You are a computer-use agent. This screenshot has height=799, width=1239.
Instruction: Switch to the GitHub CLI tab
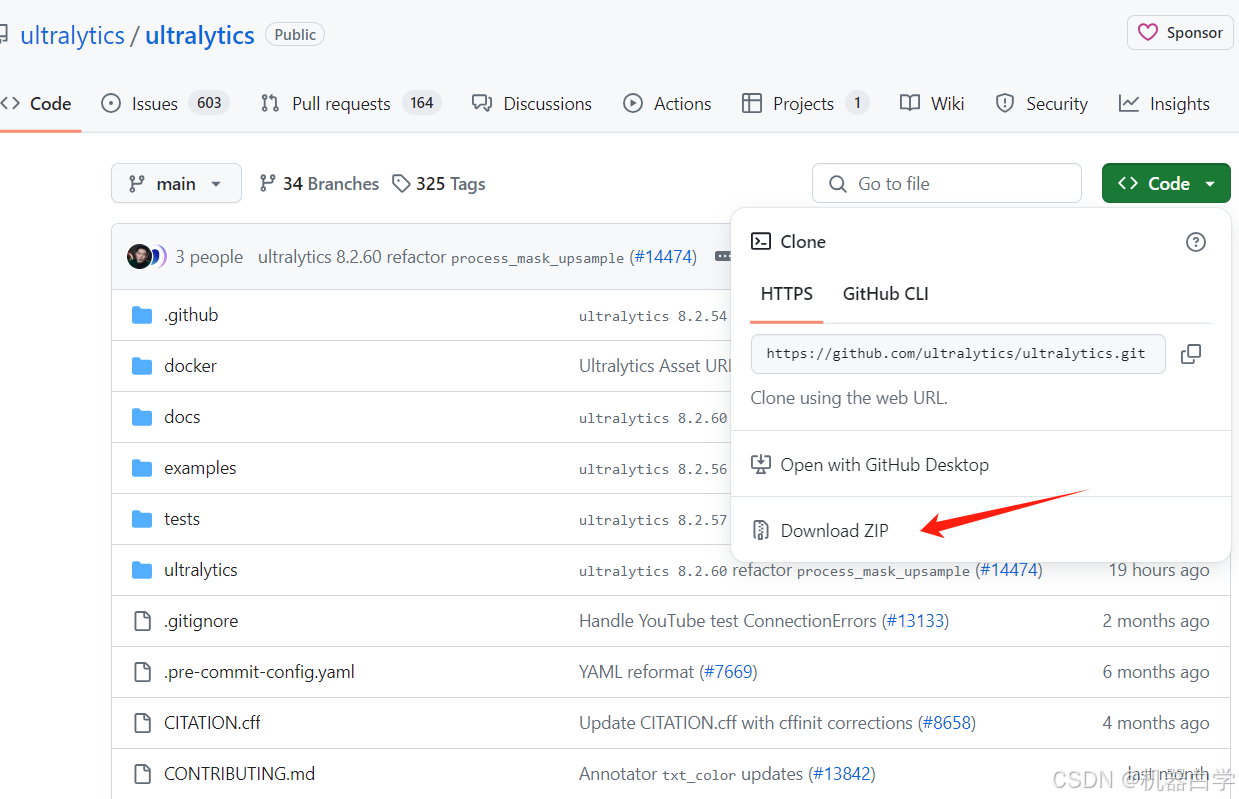885,294
